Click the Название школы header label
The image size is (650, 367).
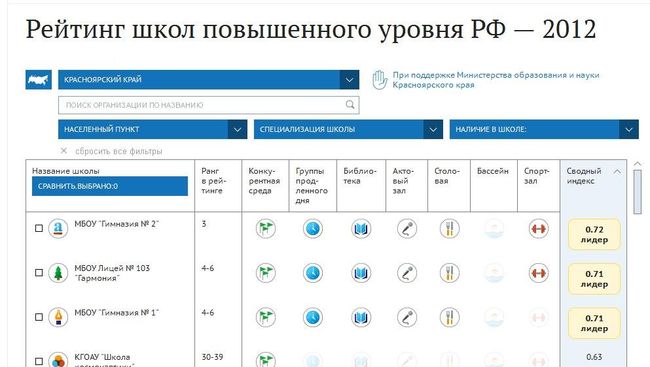[65, 171]
